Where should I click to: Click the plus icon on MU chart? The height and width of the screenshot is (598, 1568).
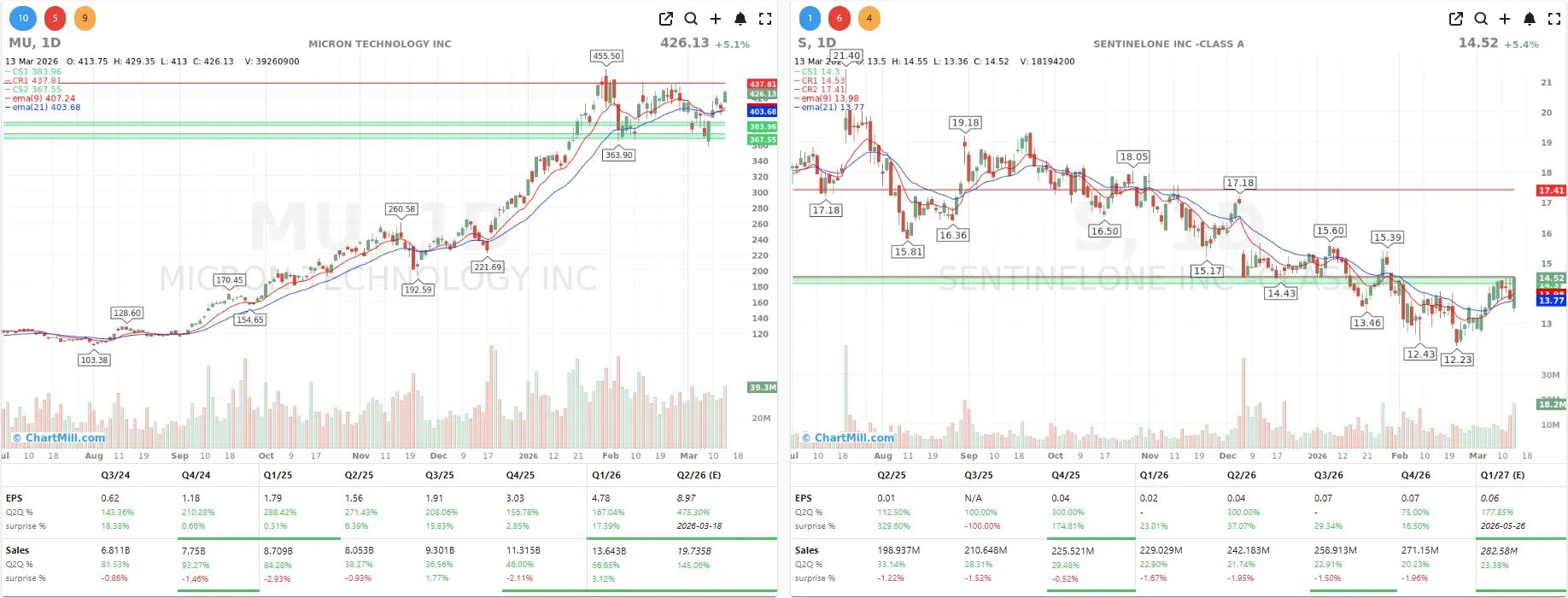pyautogui.click(x=716, y=19)
